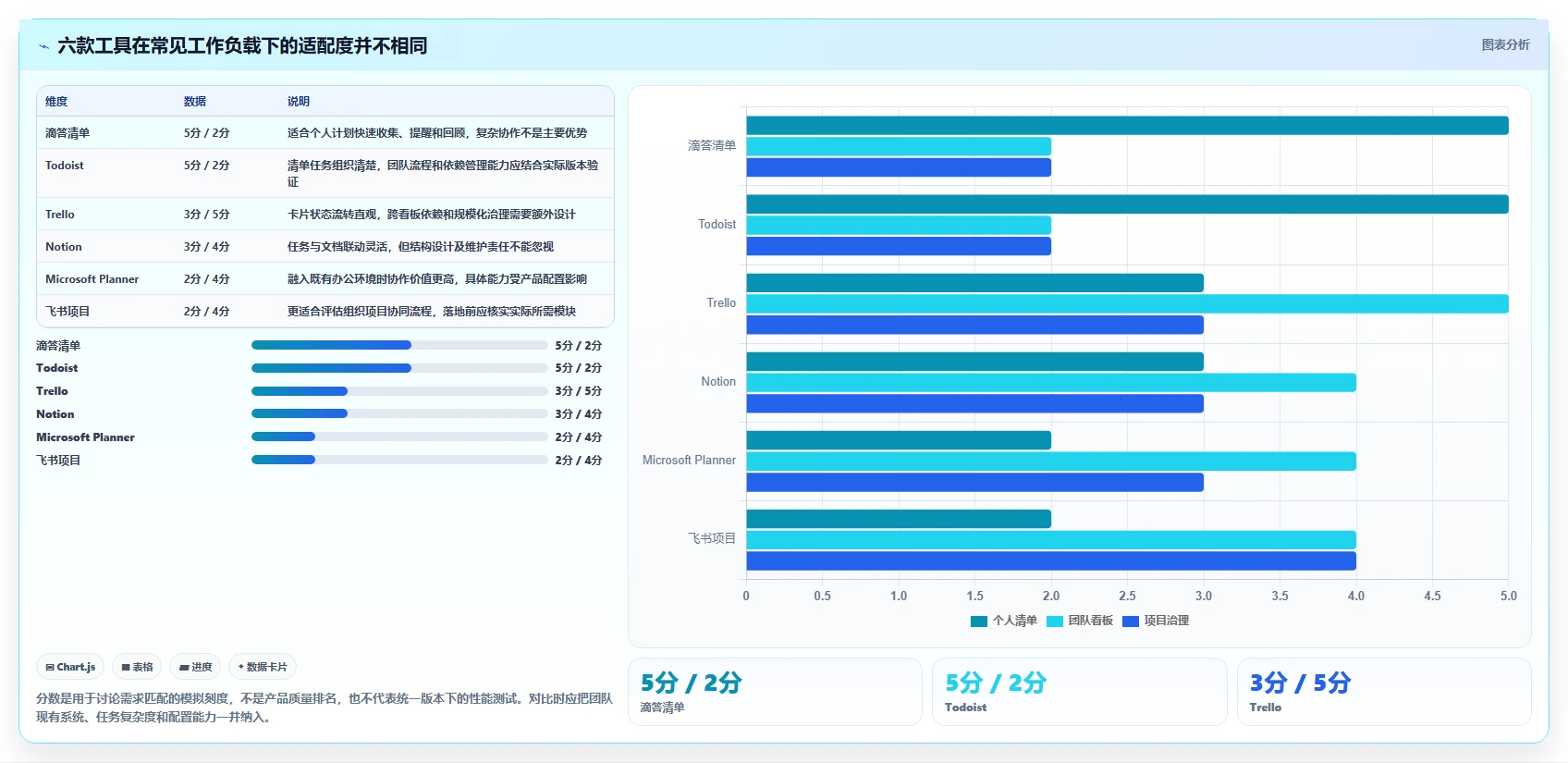Click the 5.0 tick on the chart x-axis
The image size is (1568, 763).
(x=1509, y=597)
